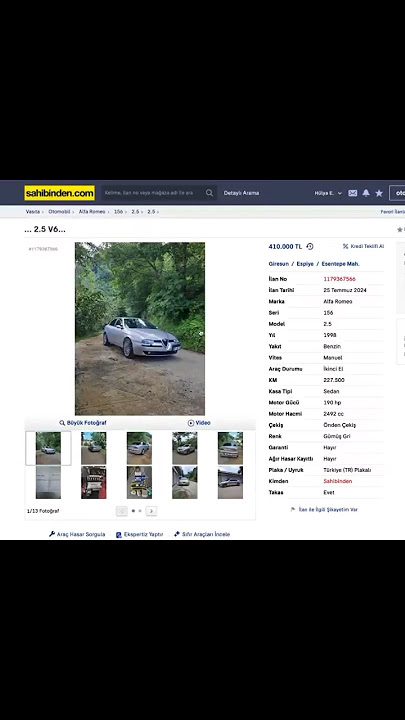Select the last thumbnail in bottom row
Viewport: 405px width, 720px height.
(231, 483)
